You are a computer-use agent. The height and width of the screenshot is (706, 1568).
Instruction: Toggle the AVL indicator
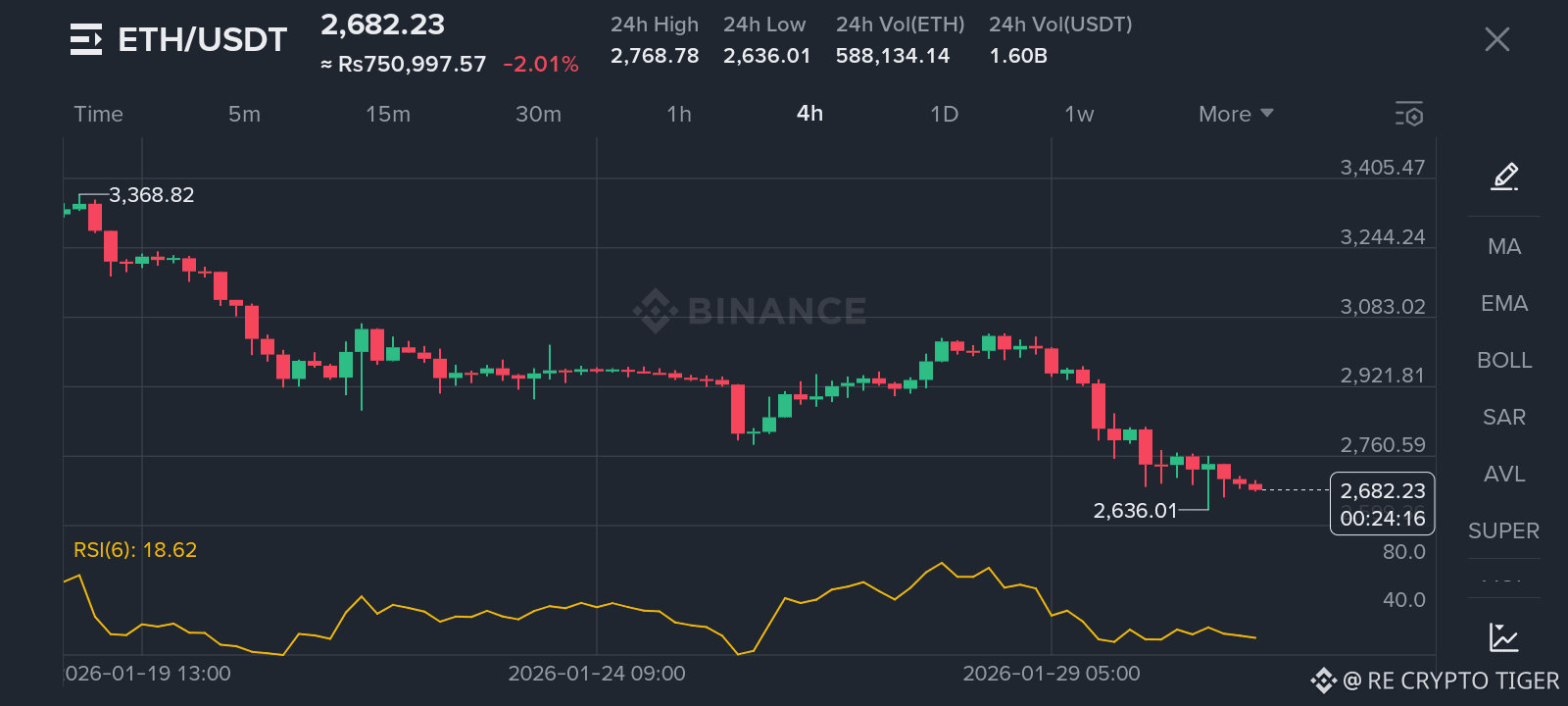coord(1503,474)
